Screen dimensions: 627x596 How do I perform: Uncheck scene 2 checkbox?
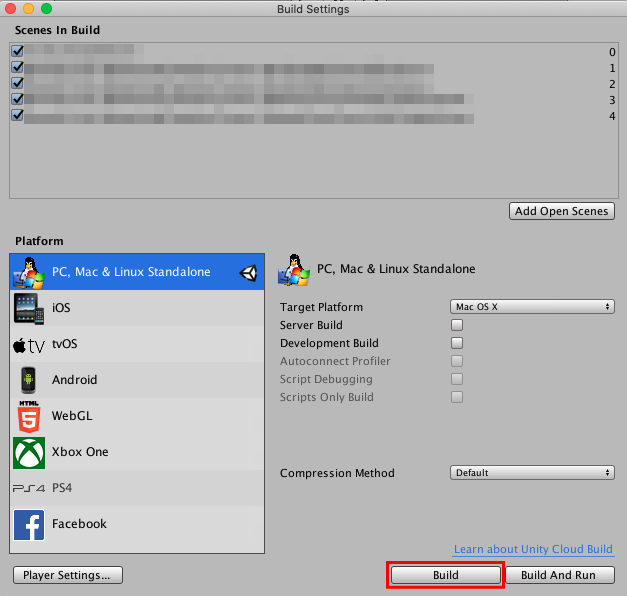tap(18, 83)
